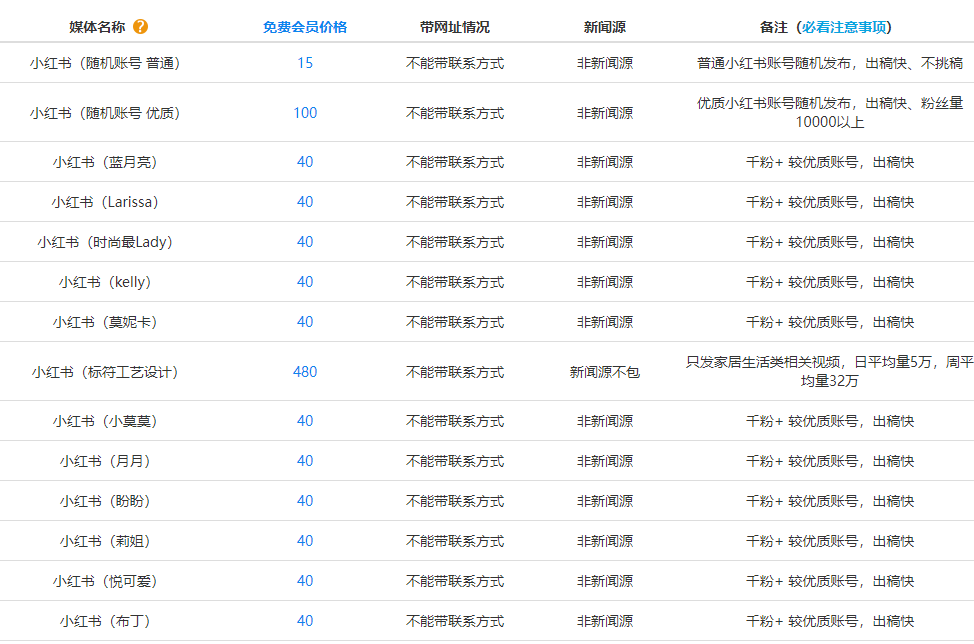Click the orange question mark help icon
Screen dimensions: 974x644
[x=140, y=27]
